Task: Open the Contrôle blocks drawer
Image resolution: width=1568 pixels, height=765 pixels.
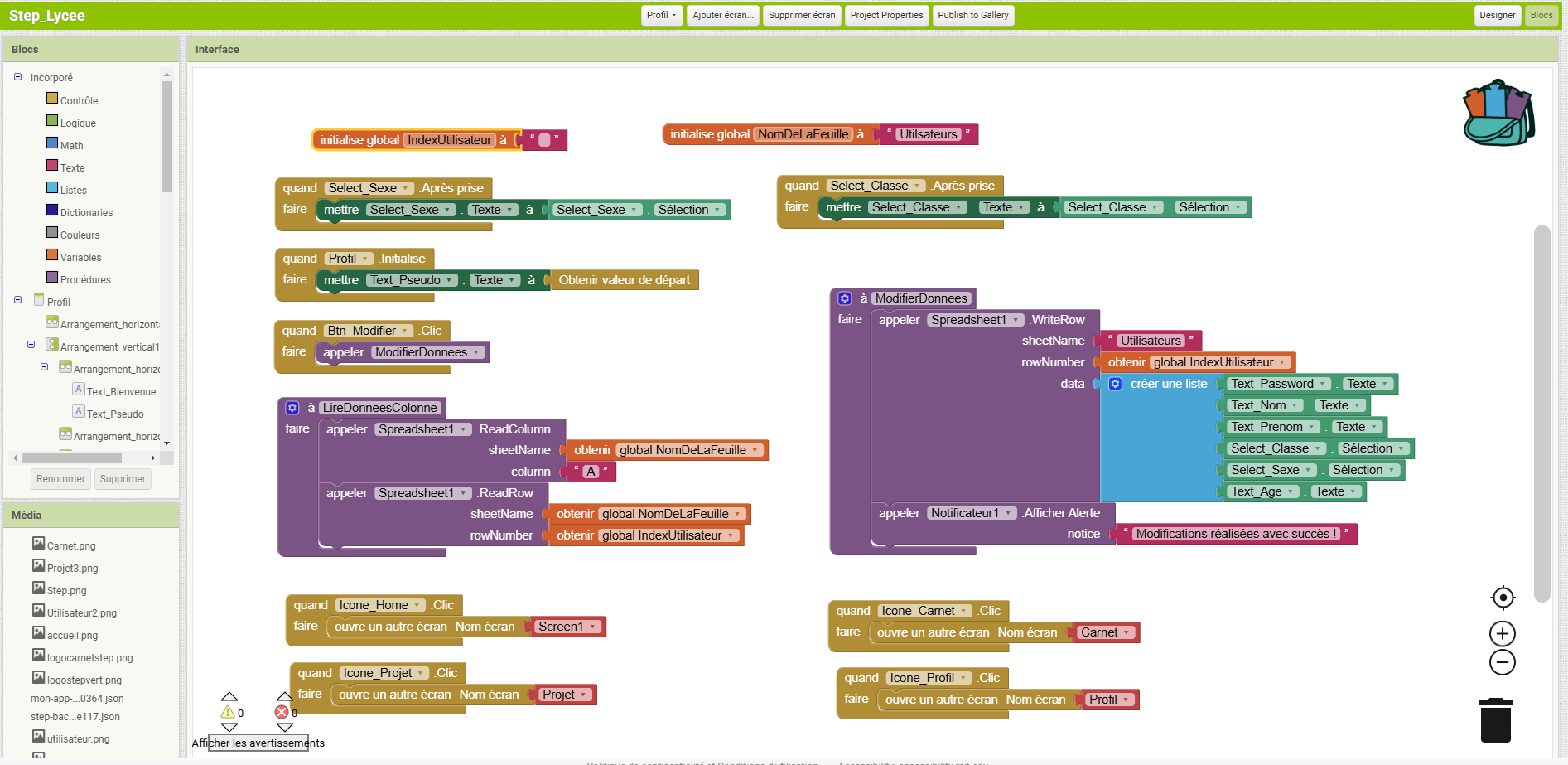Action: pos(80,99)
